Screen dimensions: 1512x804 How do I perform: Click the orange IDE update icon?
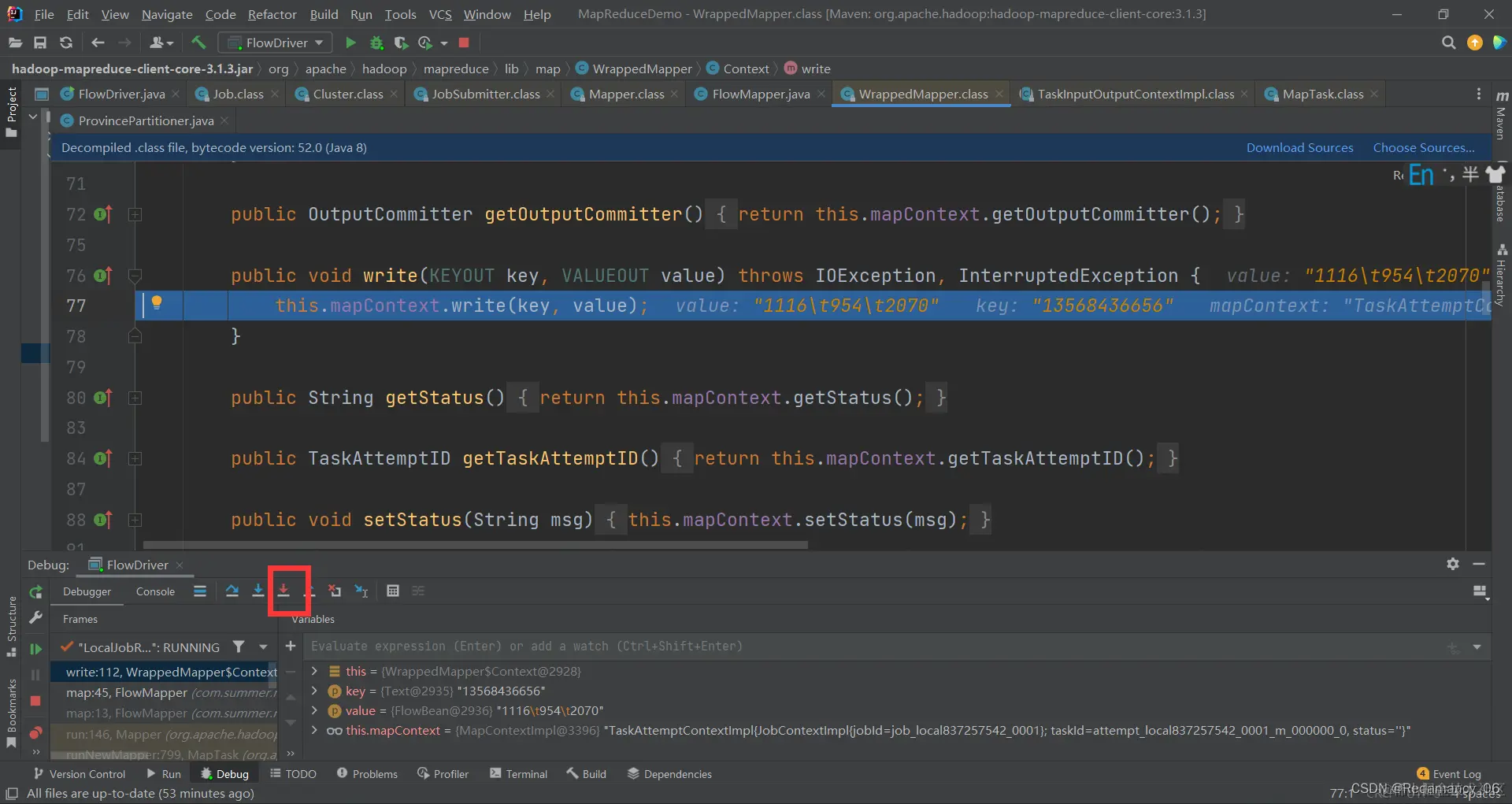tap(1475, 43)
